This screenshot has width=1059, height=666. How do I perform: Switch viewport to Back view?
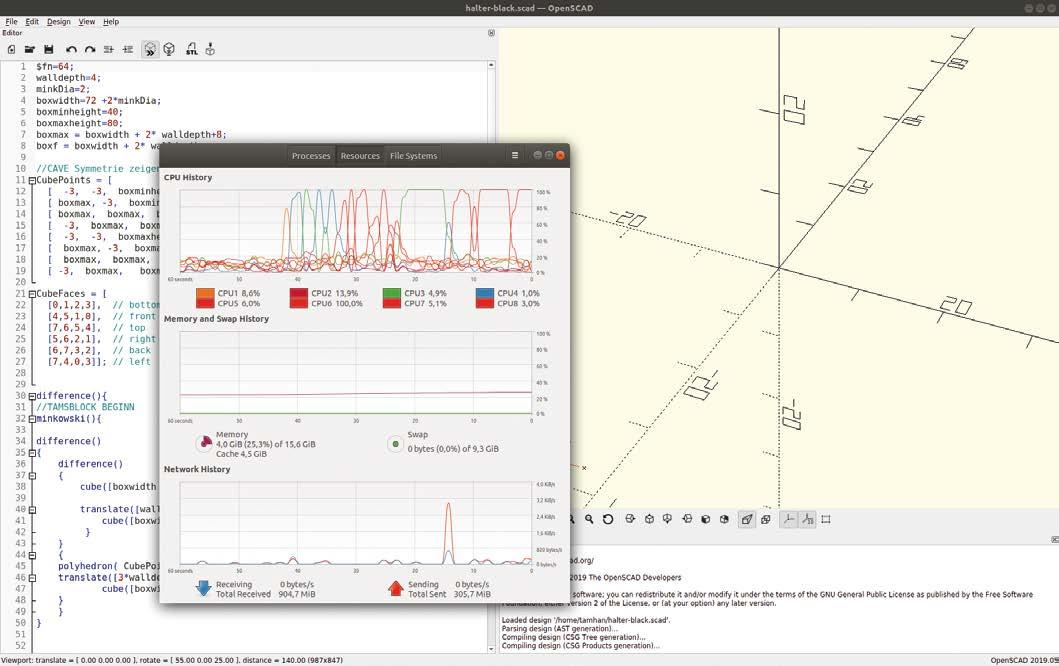724,519
